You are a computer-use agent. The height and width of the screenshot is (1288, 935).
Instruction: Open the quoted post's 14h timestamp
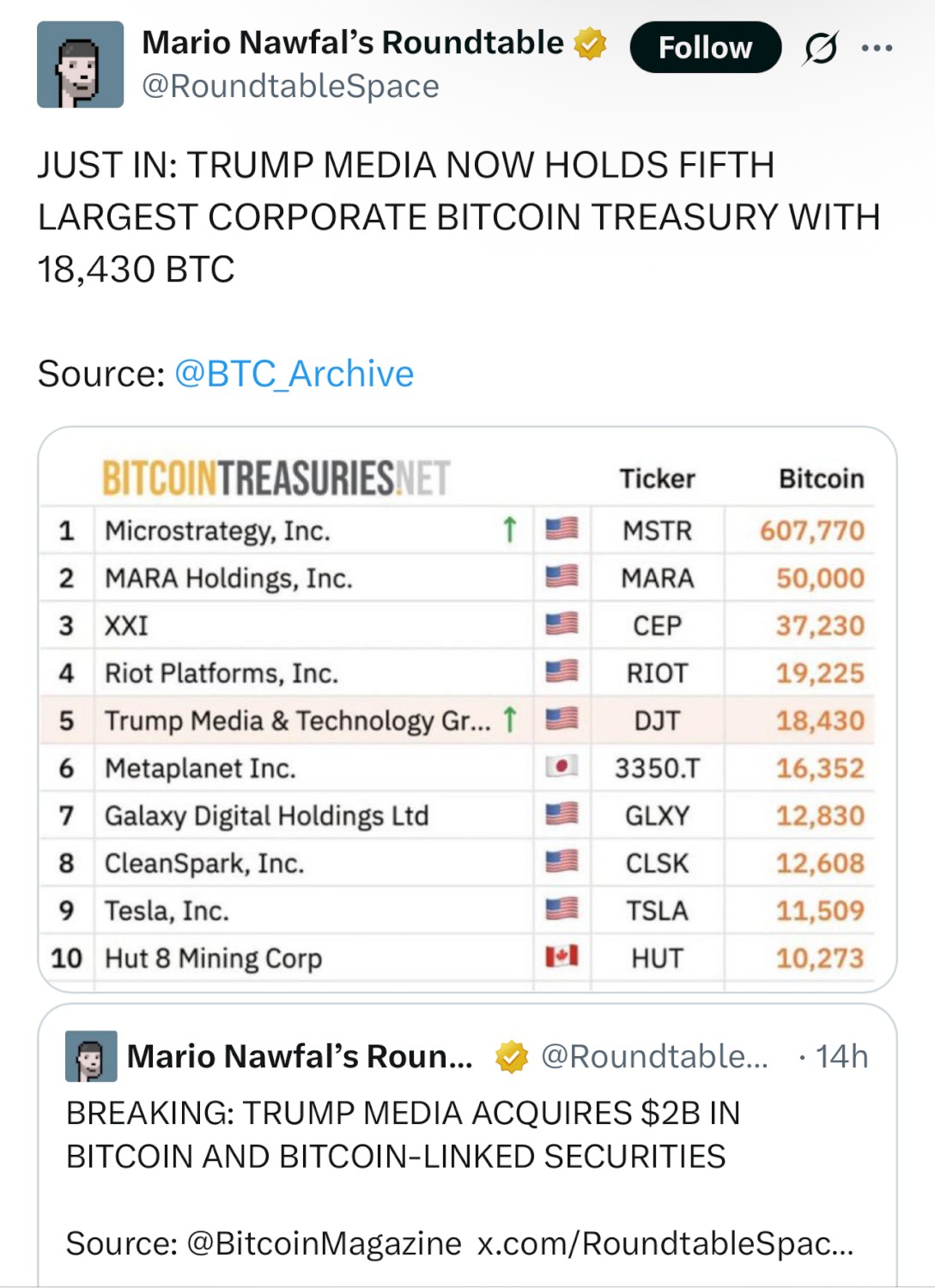click(841, 1056)
